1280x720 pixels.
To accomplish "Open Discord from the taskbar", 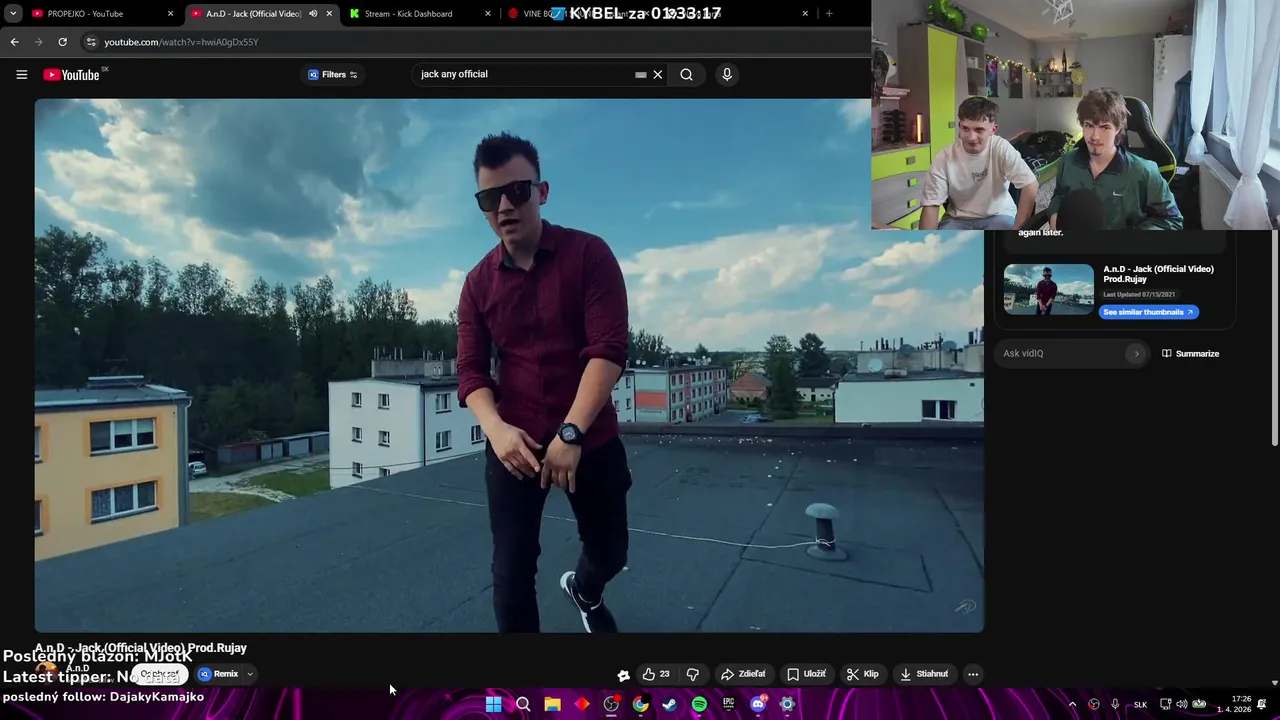I will click(758, 704).
